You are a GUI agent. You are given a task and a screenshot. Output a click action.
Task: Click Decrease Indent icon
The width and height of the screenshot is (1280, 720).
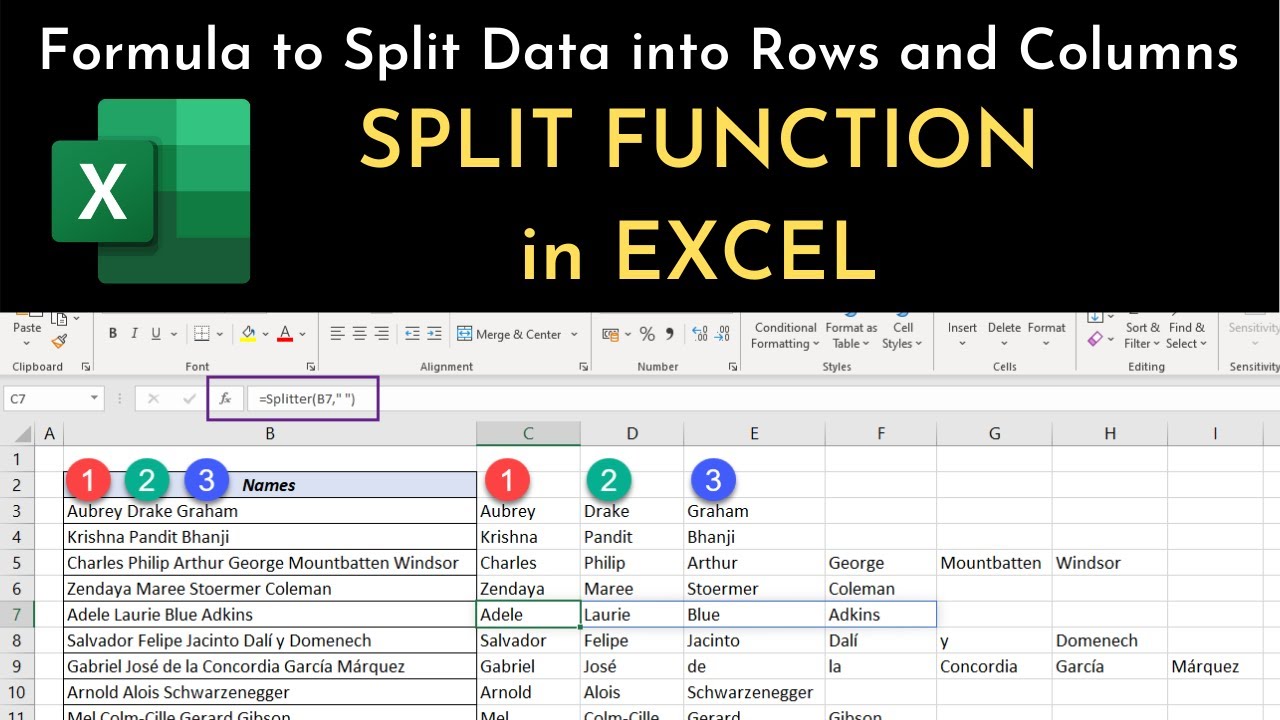(410, 334)
